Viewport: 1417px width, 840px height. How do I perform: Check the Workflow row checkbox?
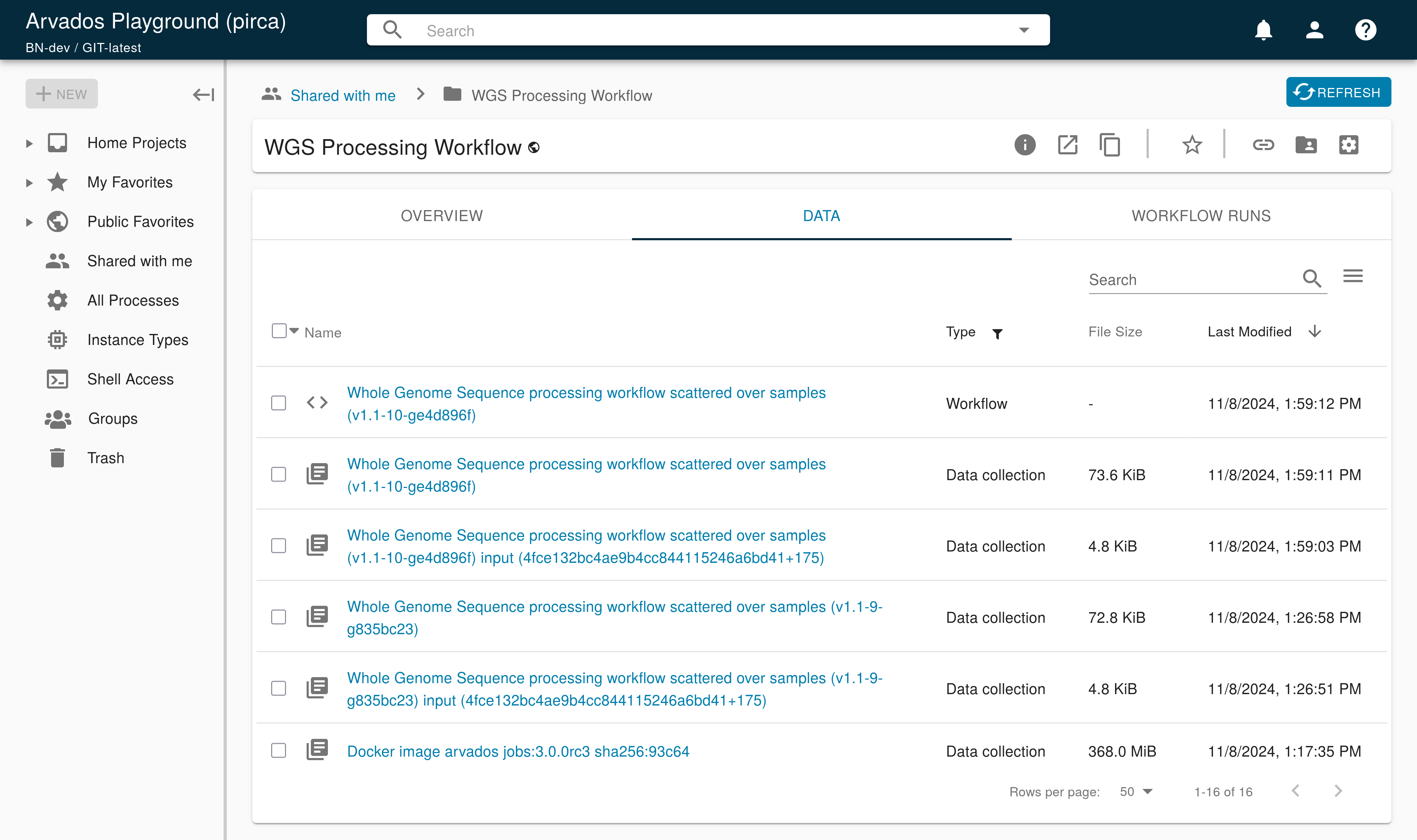pos(279,403)
